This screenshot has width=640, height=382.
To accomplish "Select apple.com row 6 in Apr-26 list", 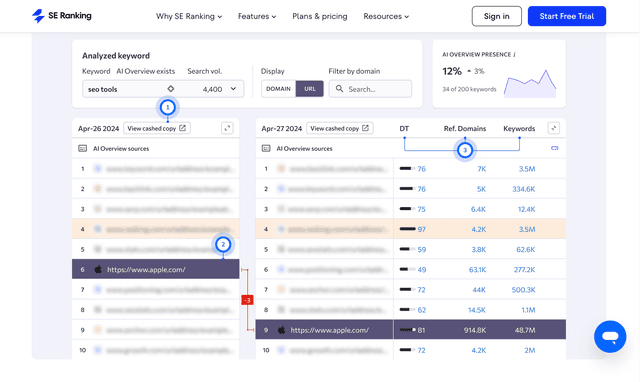I will [x=156, y=269].
